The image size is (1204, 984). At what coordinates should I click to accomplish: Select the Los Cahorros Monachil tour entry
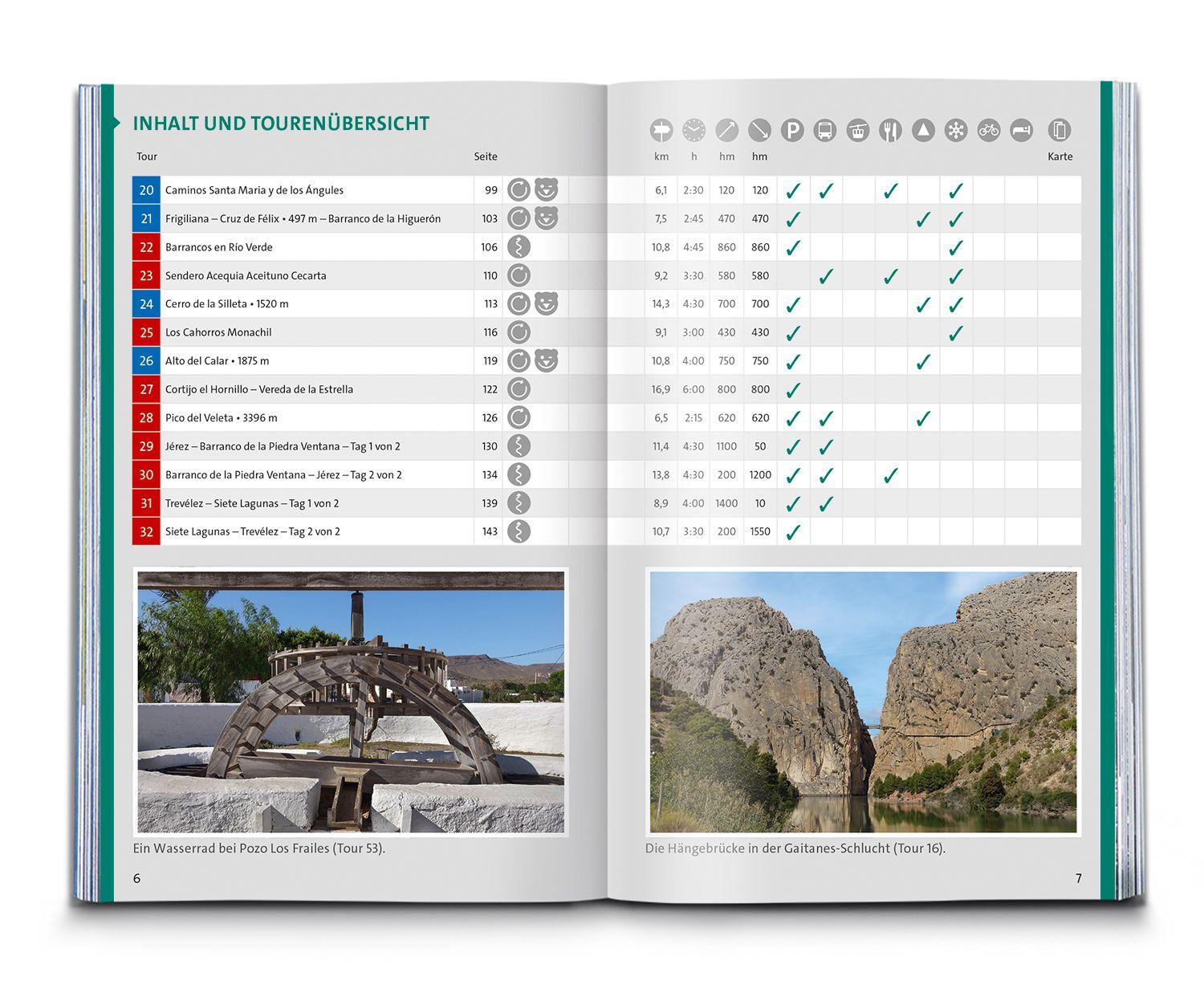click(218, 332)
